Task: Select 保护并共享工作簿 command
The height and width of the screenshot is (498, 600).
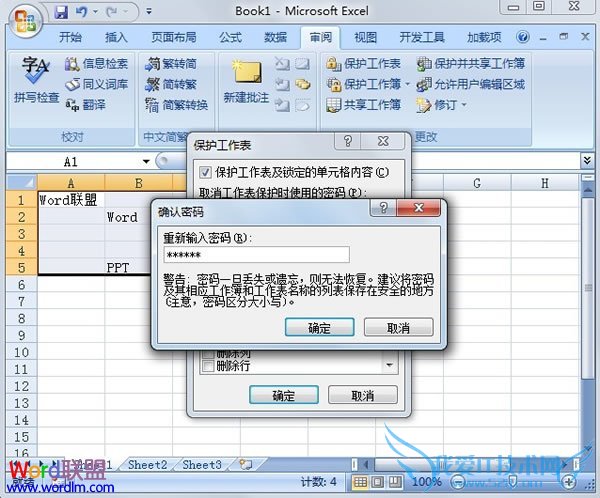Action: tap(471, 64)
